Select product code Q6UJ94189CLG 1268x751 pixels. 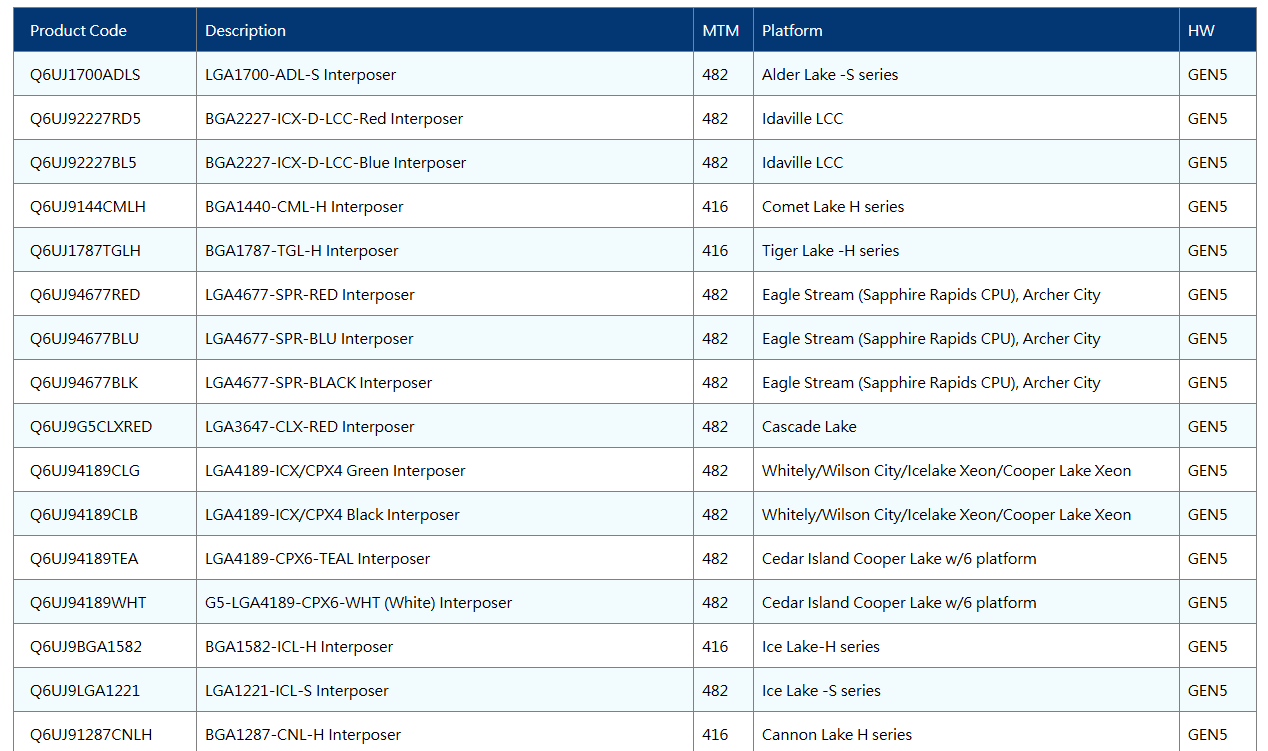click(84, 471)
